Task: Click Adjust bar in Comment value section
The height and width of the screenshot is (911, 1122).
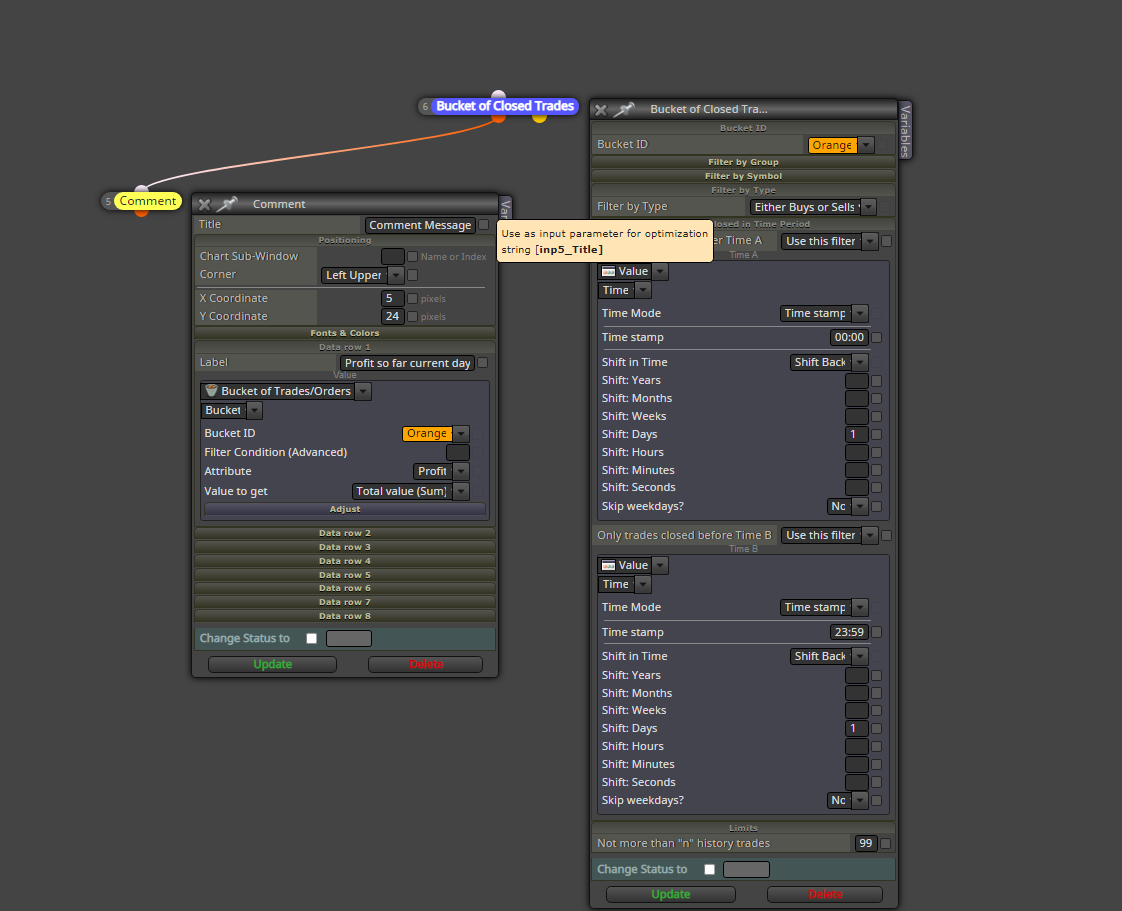Action: pos(345,509)
